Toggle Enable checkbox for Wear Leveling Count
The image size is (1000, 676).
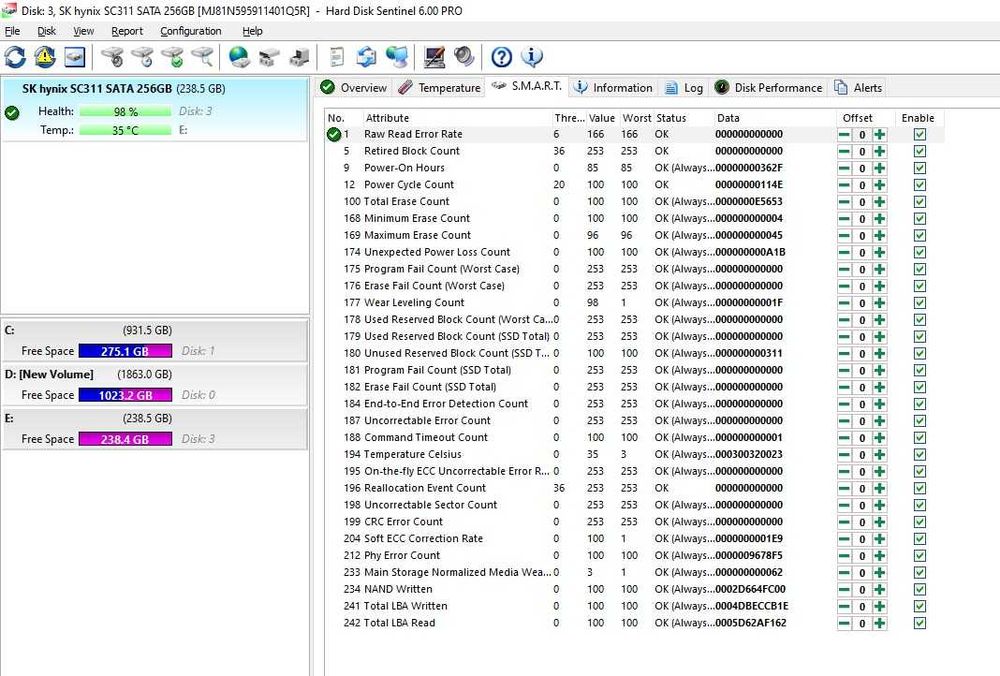click(x=919, y=303)
